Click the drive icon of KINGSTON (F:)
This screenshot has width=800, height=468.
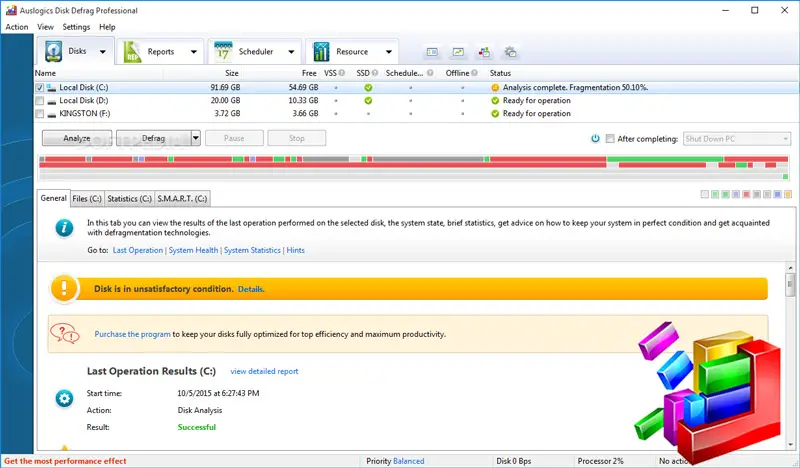(x=52, y=114)
